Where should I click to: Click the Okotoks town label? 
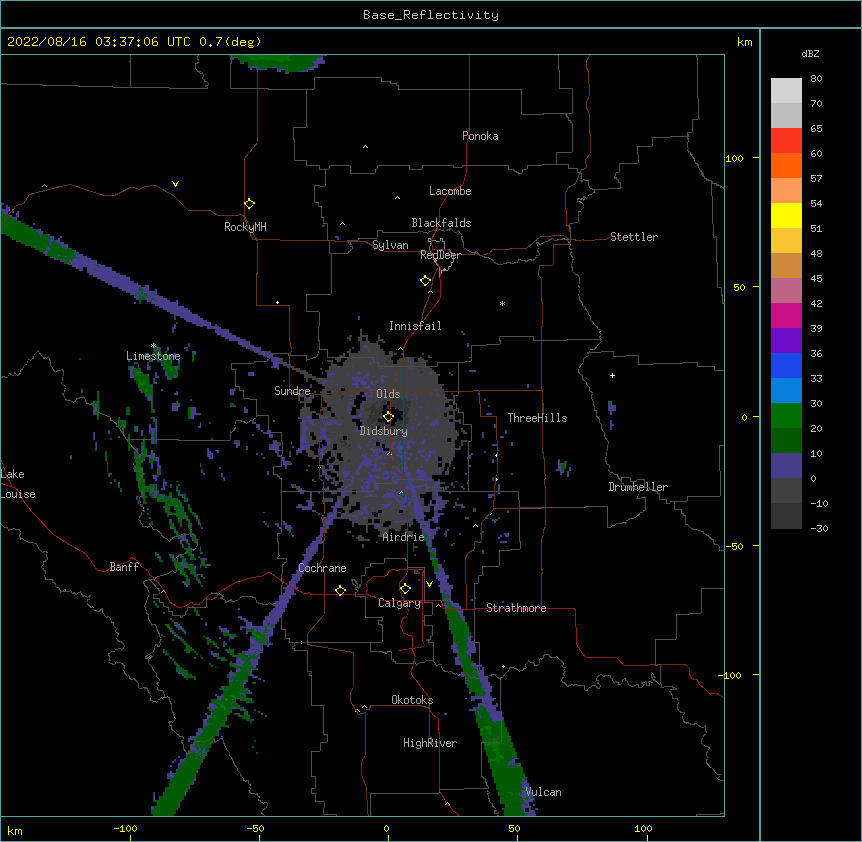[x=412, y=700]
